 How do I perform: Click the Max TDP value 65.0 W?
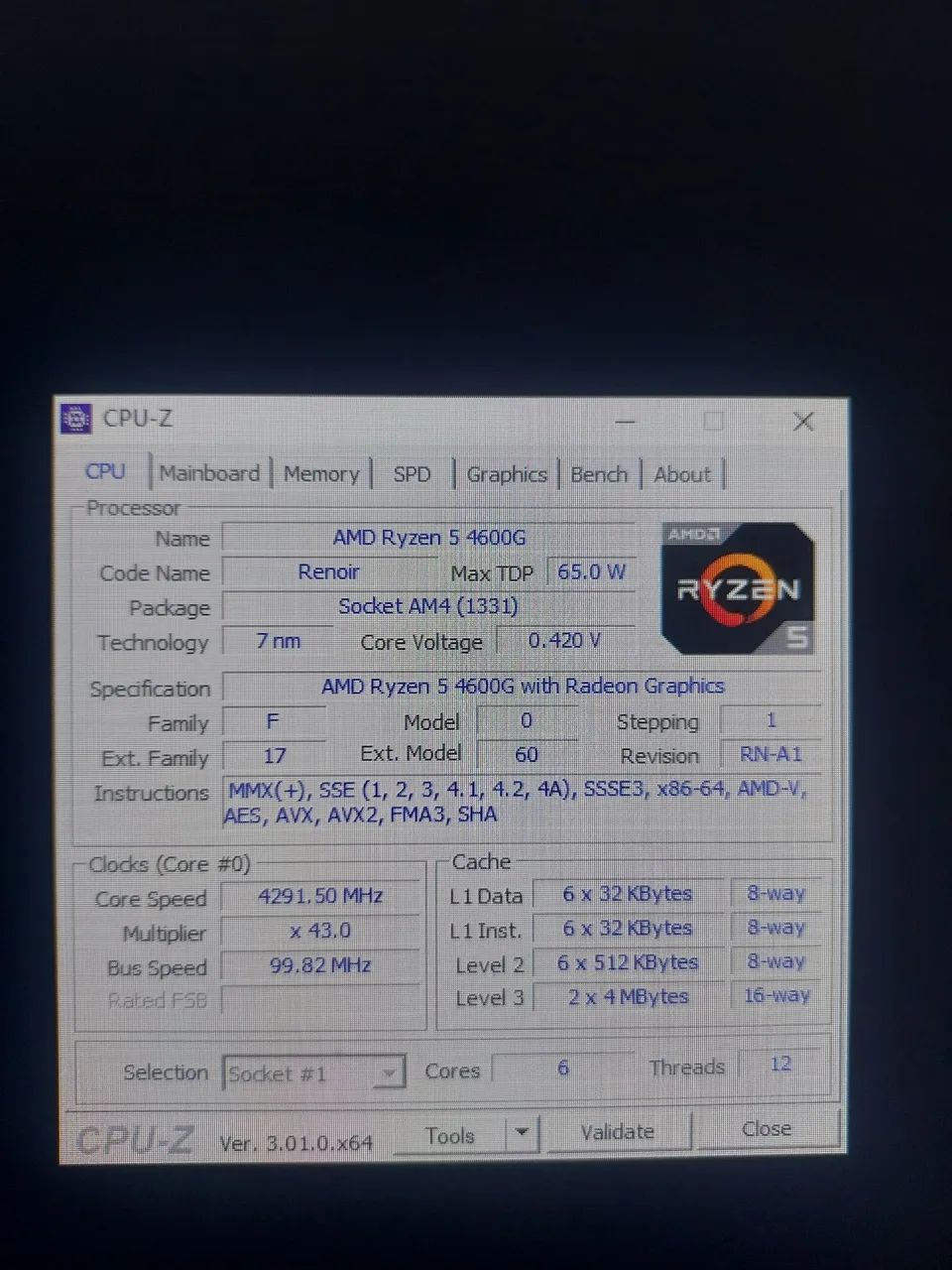[x=591, y=571]
